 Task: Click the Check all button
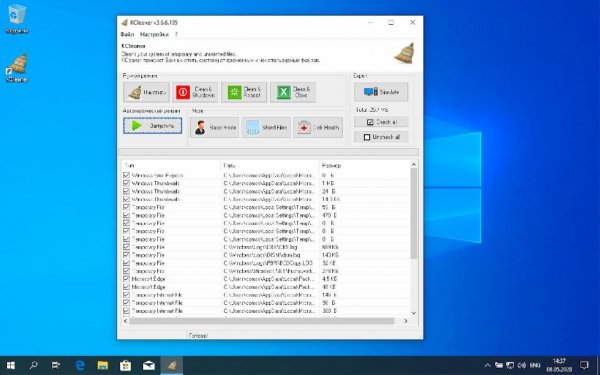pyautogui.click(x=381, y=122)
